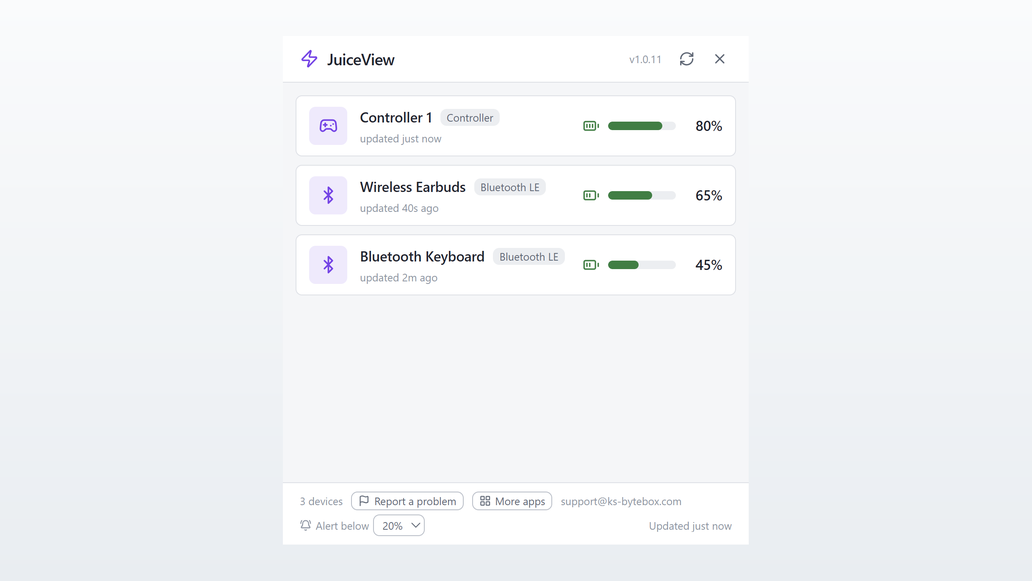1032x581 pixels.
Task: Click the gamepad icon for Controller 1
Action: point(328,126)
